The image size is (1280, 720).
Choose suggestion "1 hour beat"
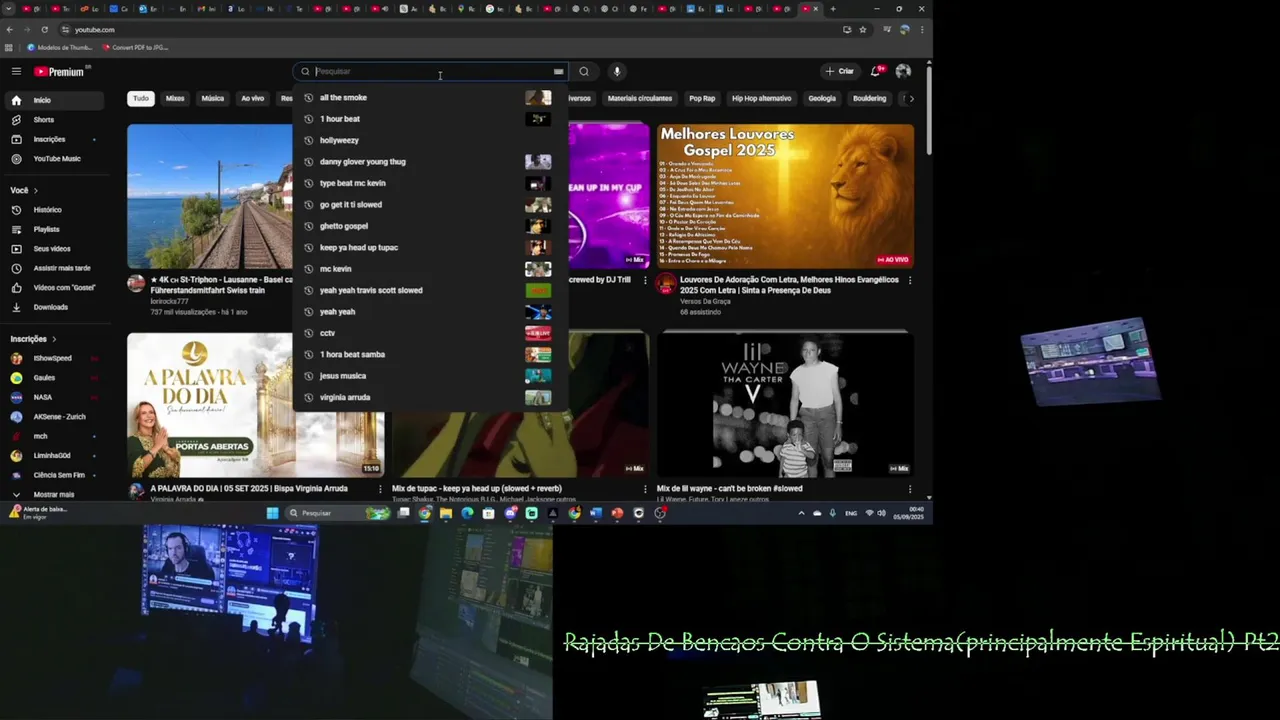[x=430, y=119]
